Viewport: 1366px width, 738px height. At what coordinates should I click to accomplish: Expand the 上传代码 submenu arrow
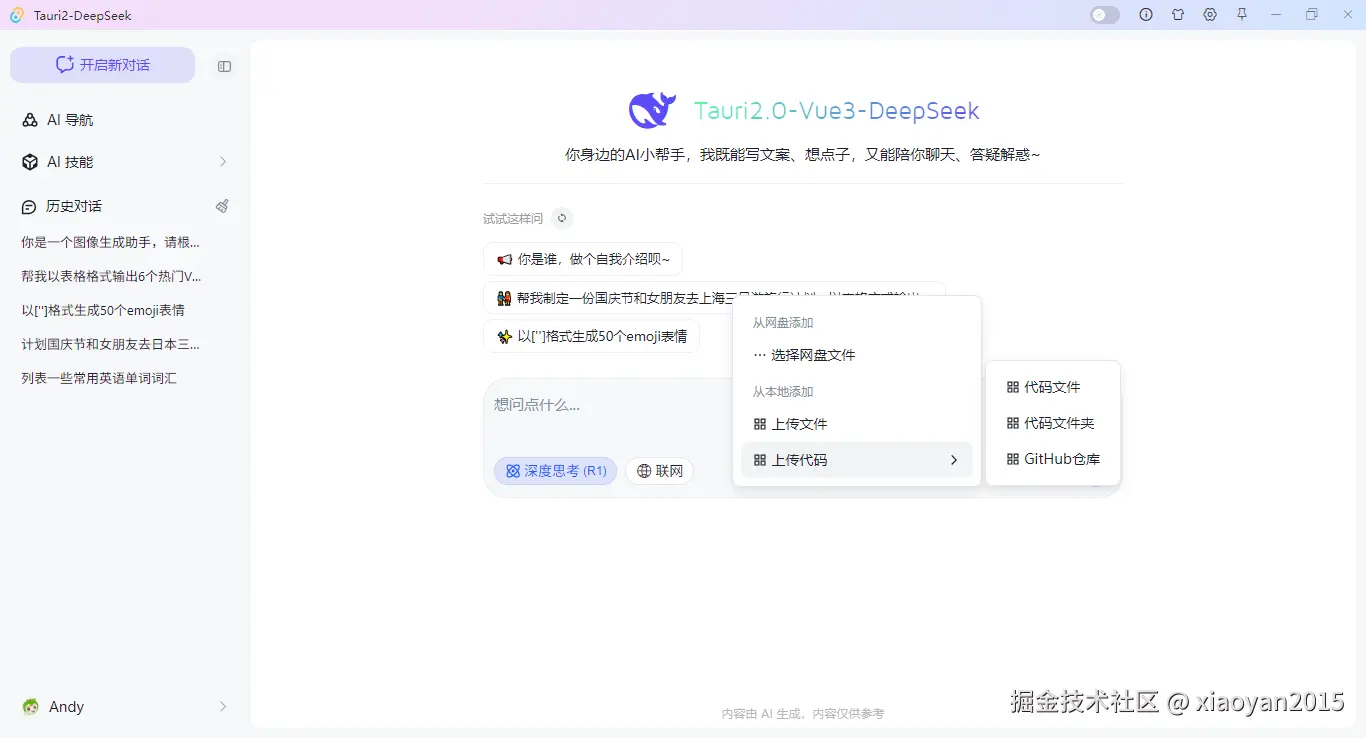click(x=954, y=460)
